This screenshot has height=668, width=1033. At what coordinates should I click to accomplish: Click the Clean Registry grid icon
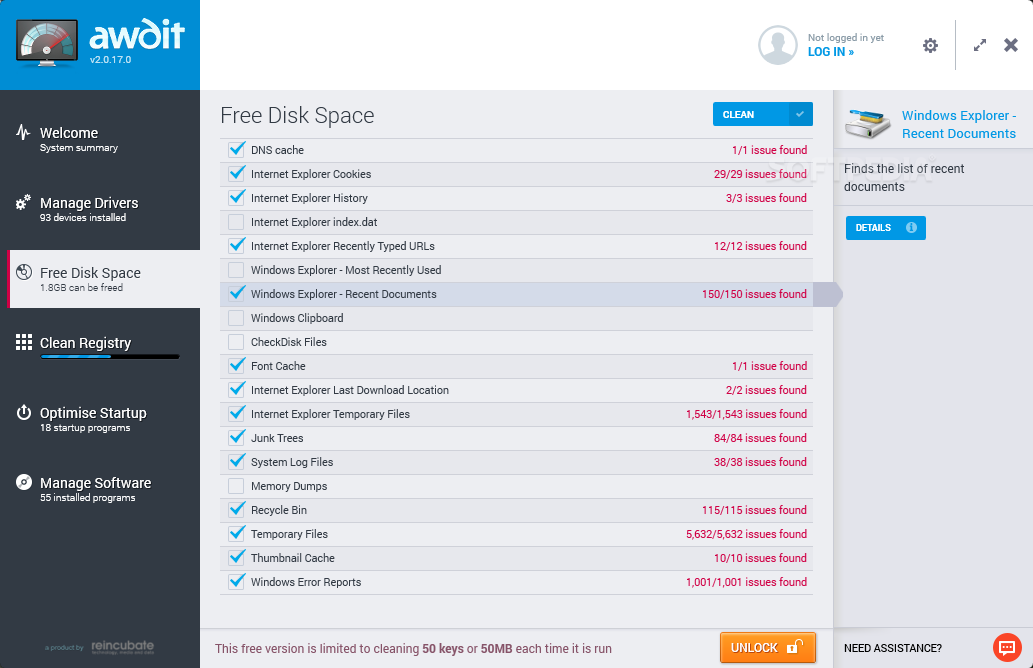click(x=24, y=342)
